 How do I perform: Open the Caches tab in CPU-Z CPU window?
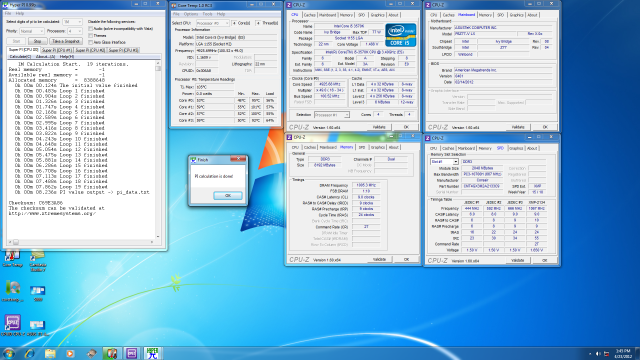[309, 15]
